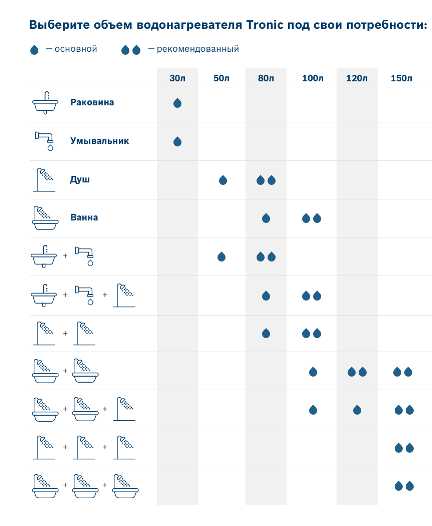Click the рекомендованный legend text
Image resolution: width=432 pixels, height=526 pixels.
(x=198, y=49)
